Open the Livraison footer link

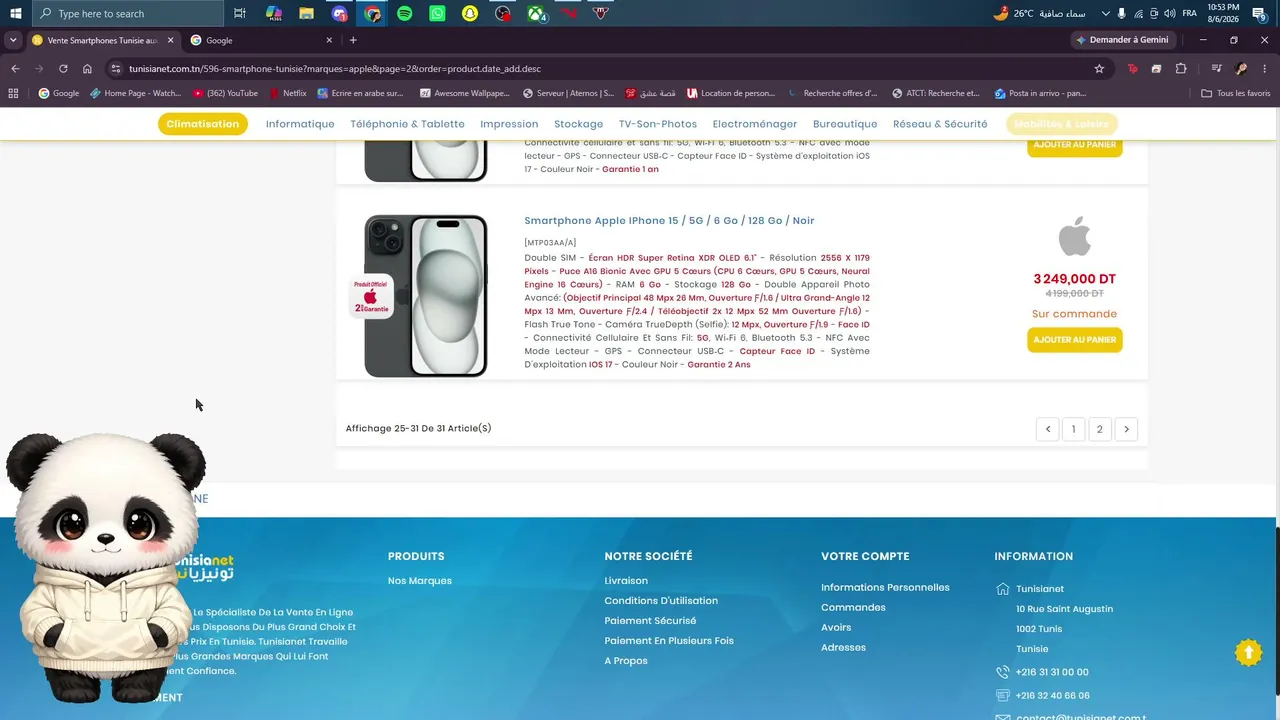[626, 581]
